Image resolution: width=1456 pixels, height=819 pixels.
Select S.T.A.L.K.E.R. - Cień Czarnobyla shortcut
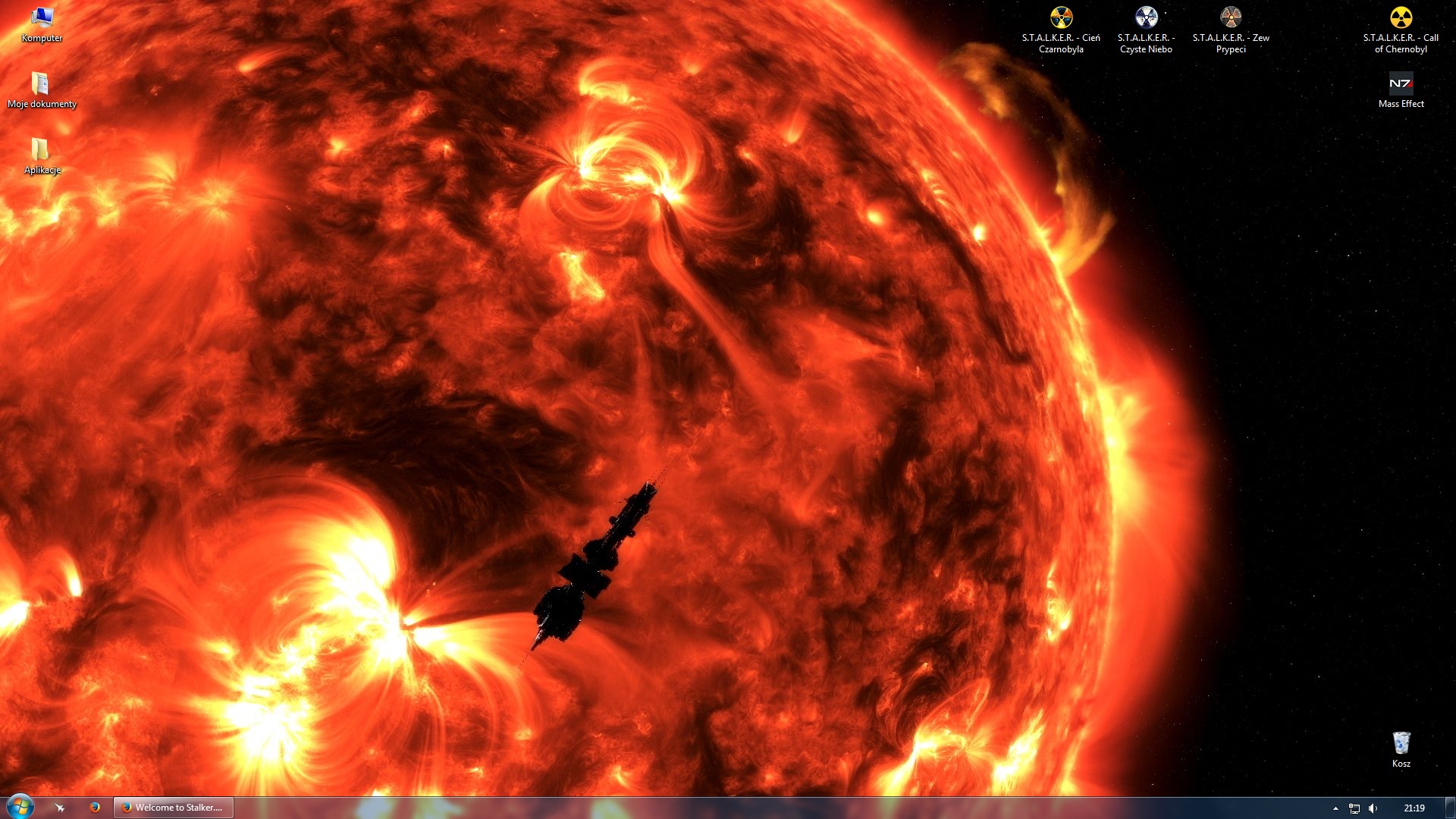pyautogui.click(x=1061, y=30)
